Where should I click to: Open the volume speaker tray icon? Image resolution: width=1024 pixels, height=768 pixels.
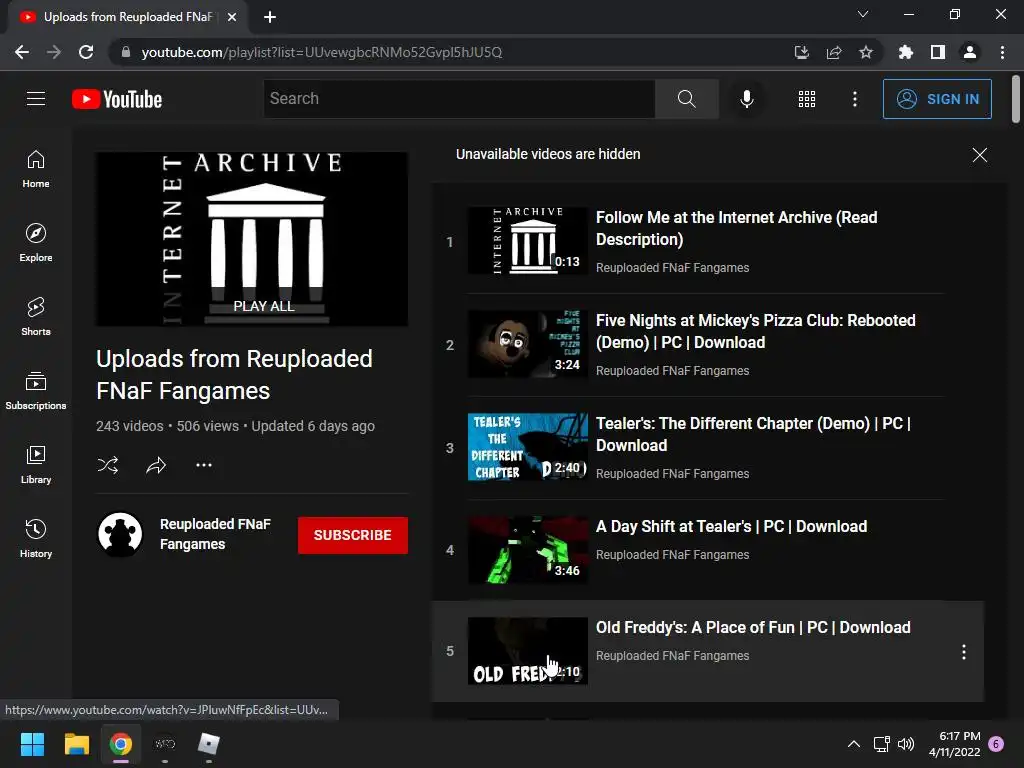click(x=906, y=744)
